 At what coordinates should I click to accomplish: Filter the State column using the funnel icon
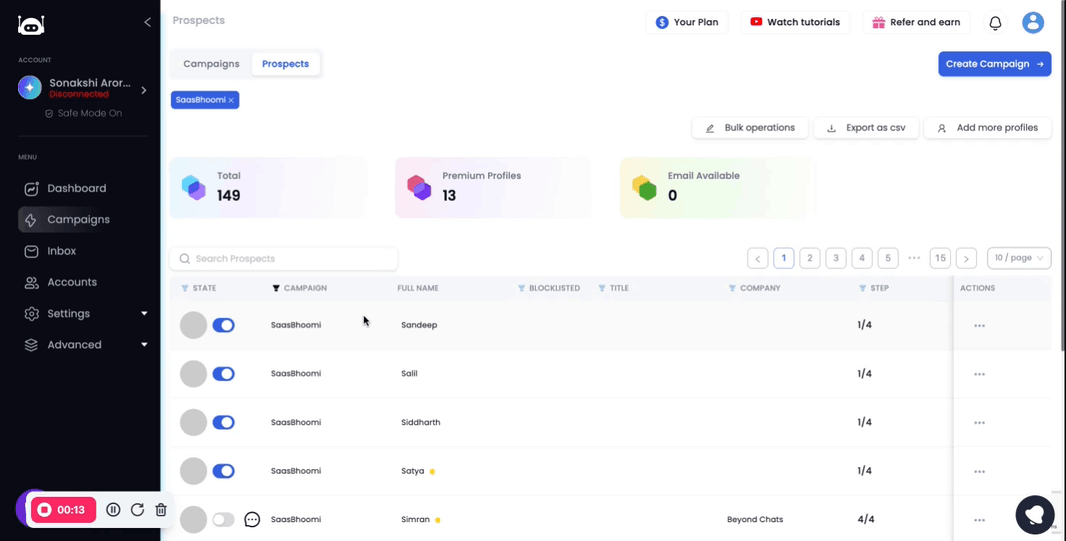[x=185, y=288]
